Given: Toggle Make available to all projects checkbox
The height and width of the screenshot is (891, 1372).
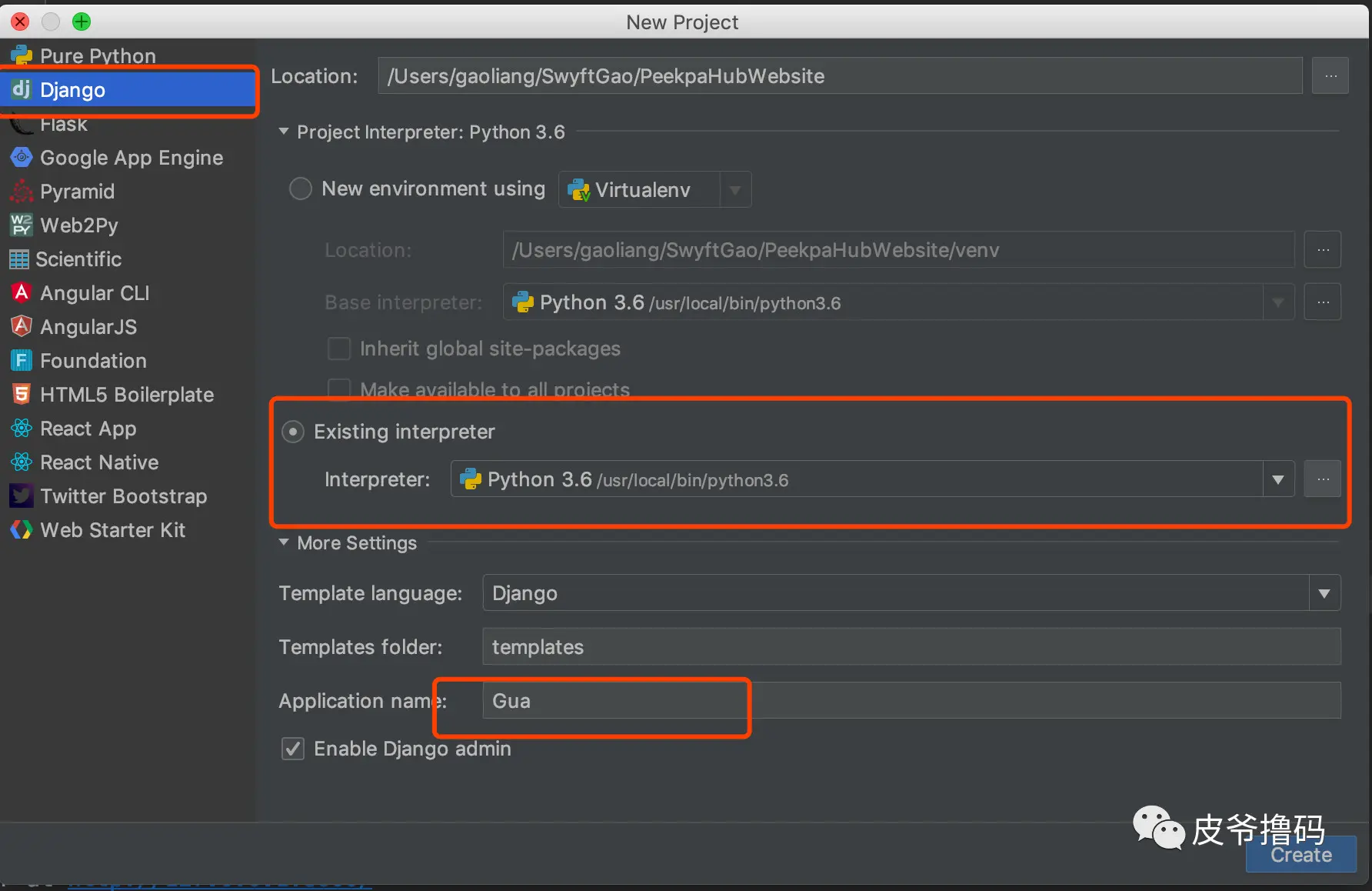Looking at the screenshot, I should tap(339, 389).
